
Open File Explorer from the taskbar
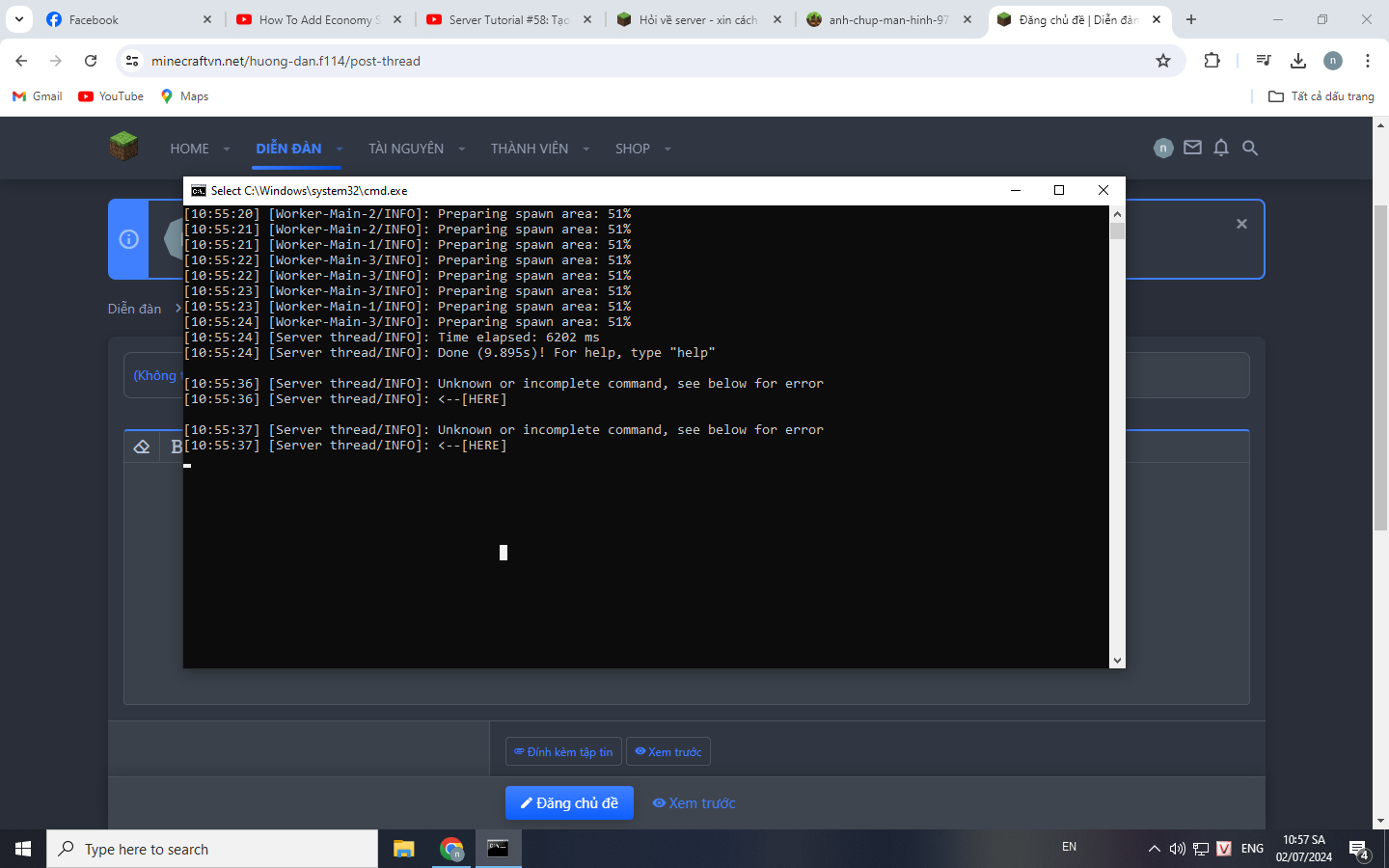(x=404, y=849)
